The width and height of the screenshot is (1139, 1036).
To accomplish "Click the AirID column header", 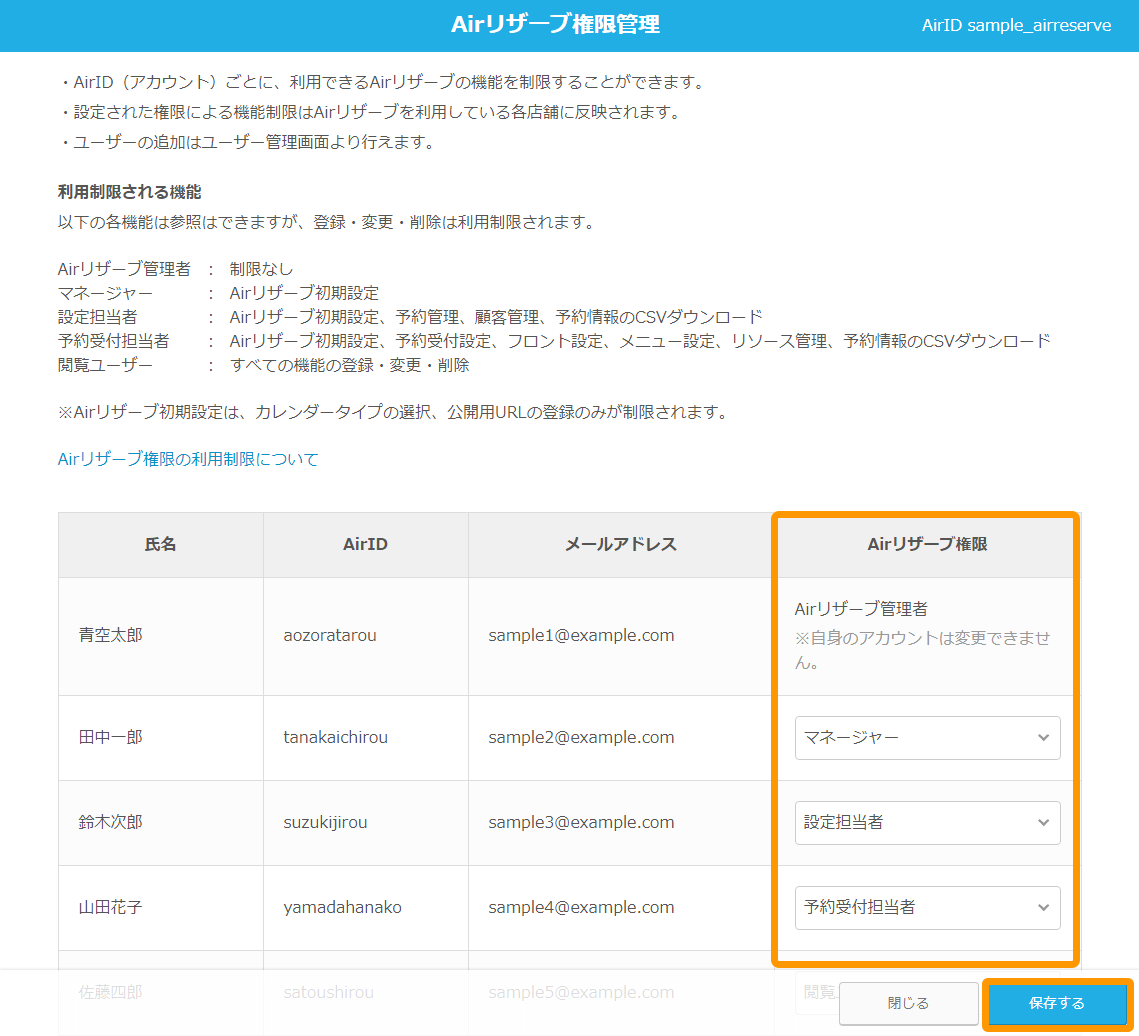I will [365, 544].
